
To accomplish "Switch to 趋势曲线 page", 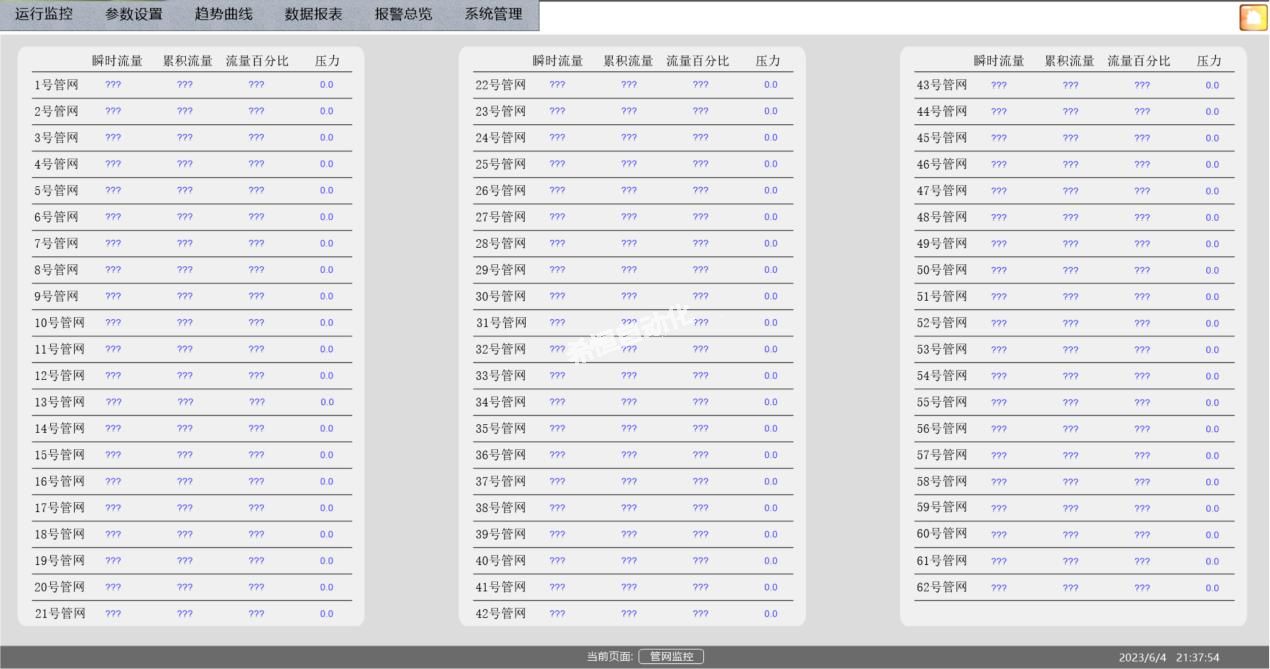I will (224, 15).
